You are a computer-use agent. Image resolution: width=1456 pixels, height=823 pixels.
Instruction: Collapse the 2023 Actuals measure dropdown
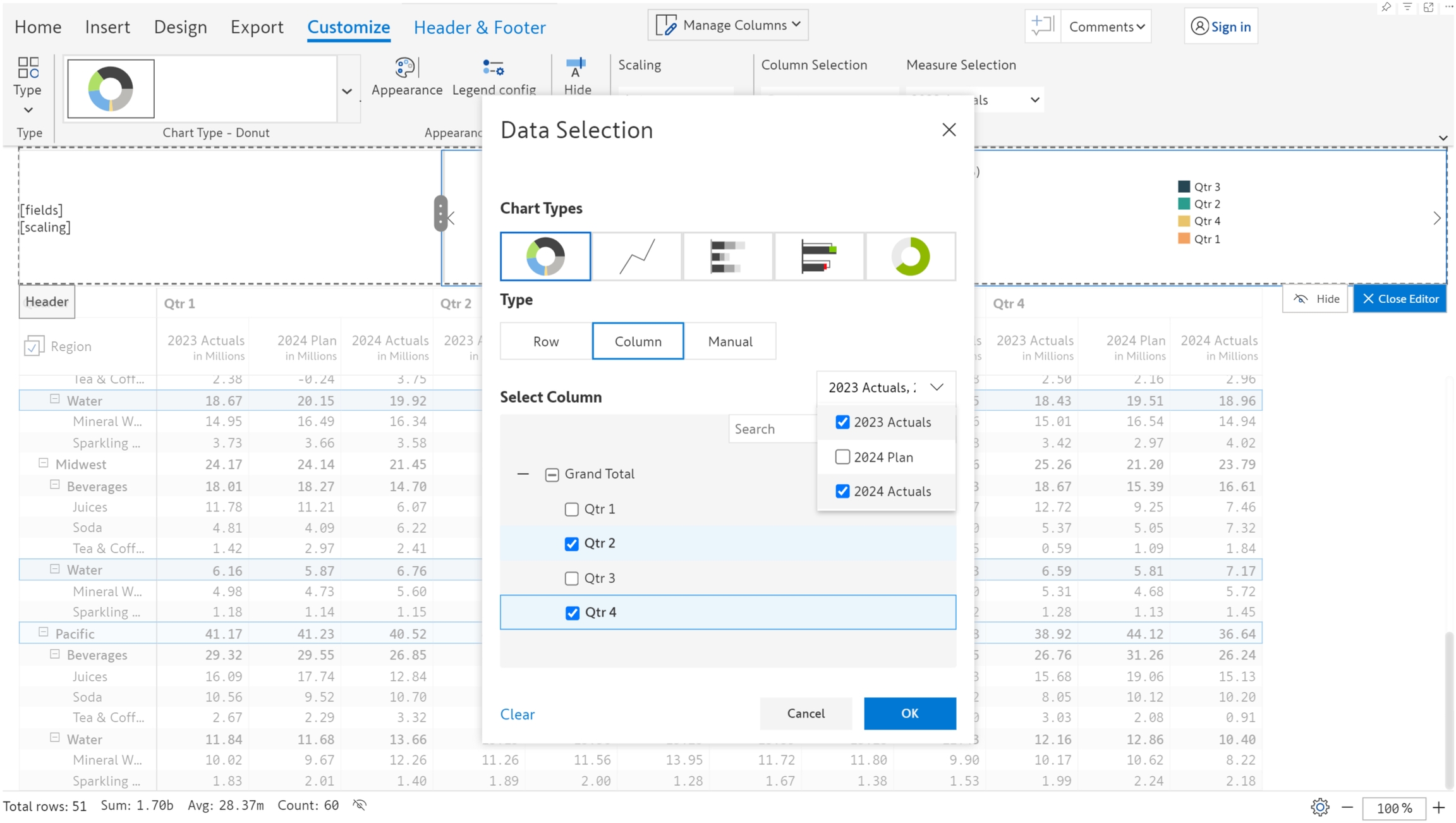pyautogui.click(x=937, y=387)
